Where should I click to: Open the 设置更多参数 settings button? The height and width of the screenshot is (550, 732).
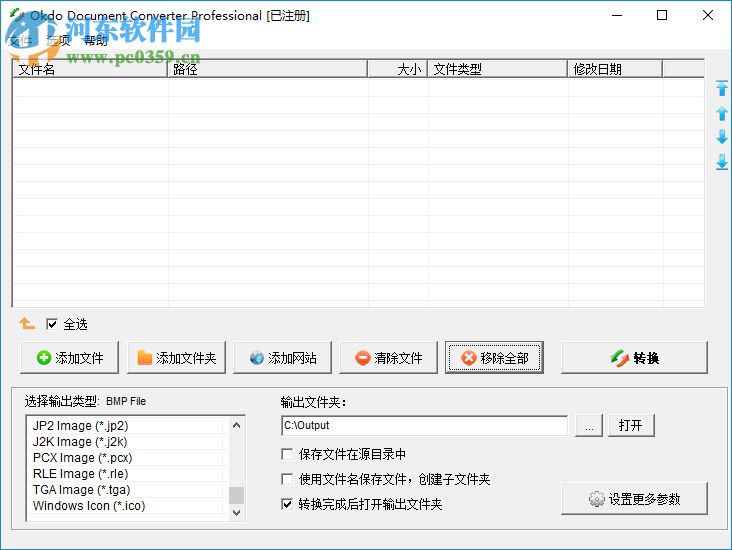click(x=634, y=499)
